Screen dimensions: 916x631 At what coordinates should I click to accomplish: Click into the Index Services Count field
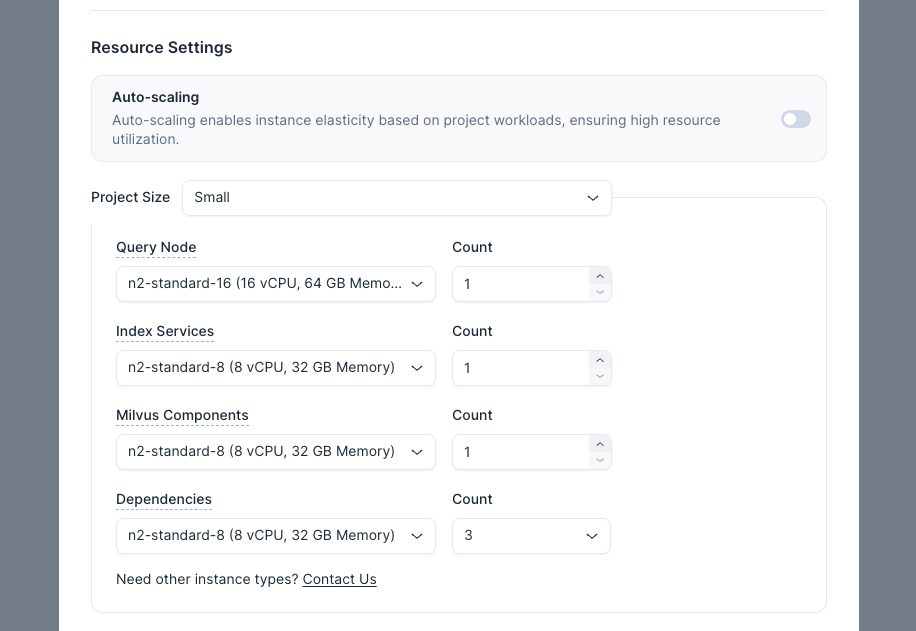(x=520, y=368)
